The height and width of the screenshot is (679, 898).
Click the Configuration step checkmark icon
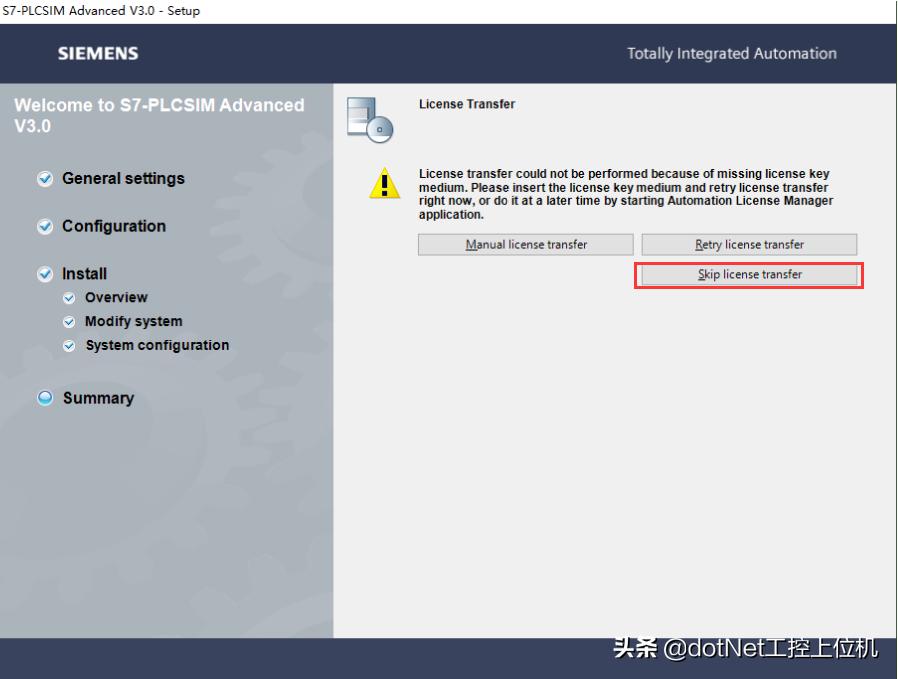(x=45, y=227)
